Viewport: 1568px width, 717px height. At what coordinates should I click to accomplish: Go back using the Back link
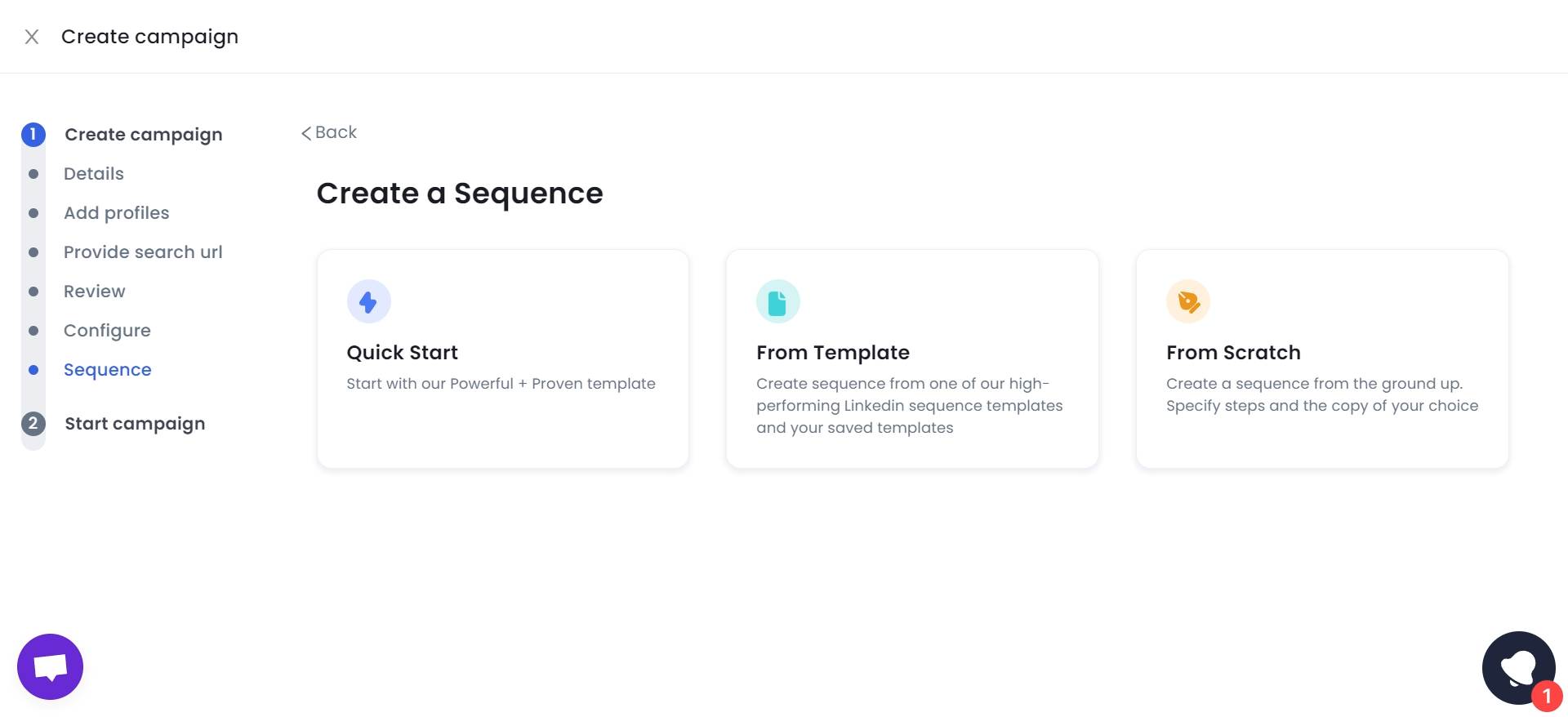(x=329, y=132)
